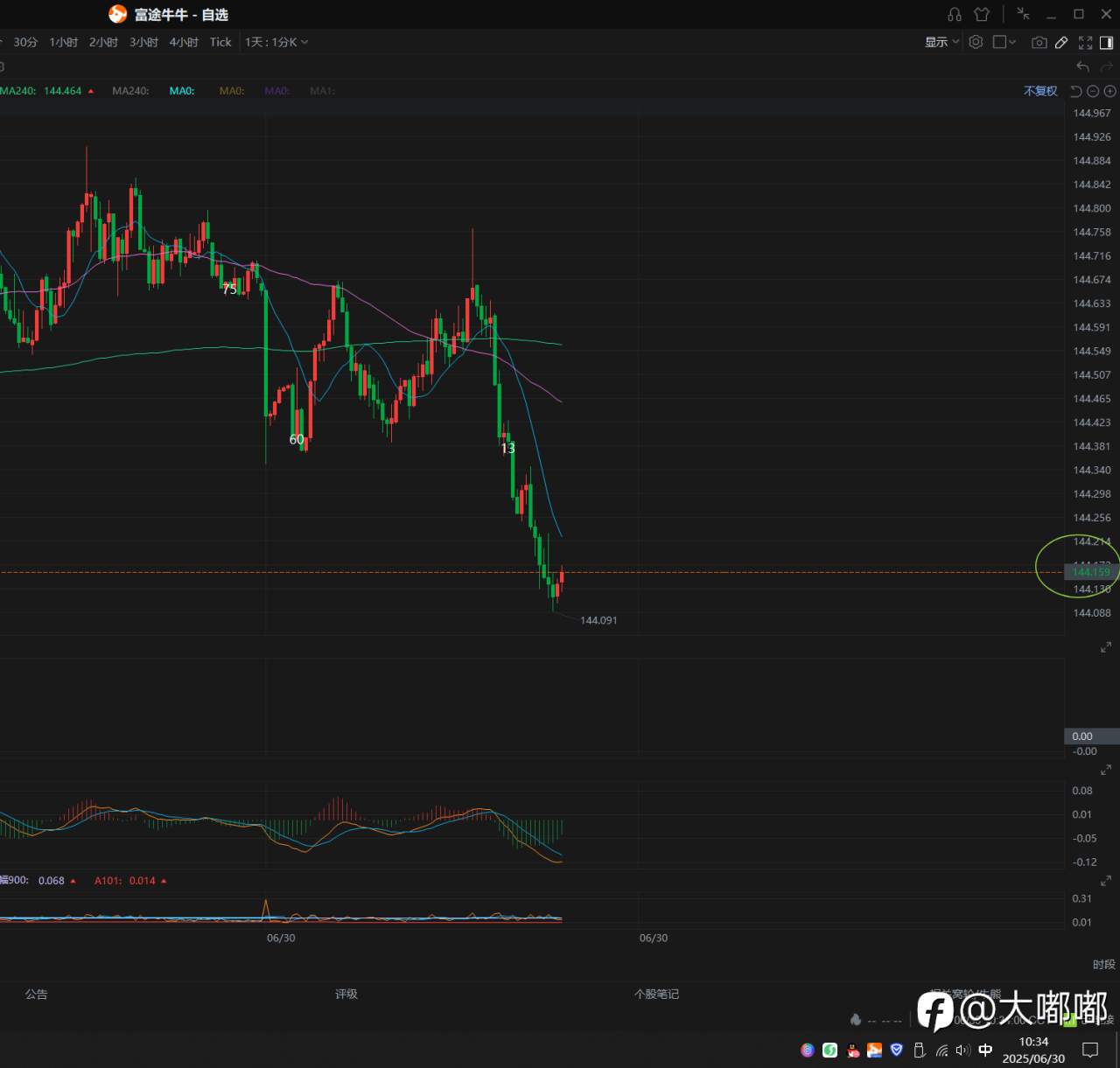
Task: Click the Futu Niuniu app logo
Action: pyautogui.click(x=117, y=14)
